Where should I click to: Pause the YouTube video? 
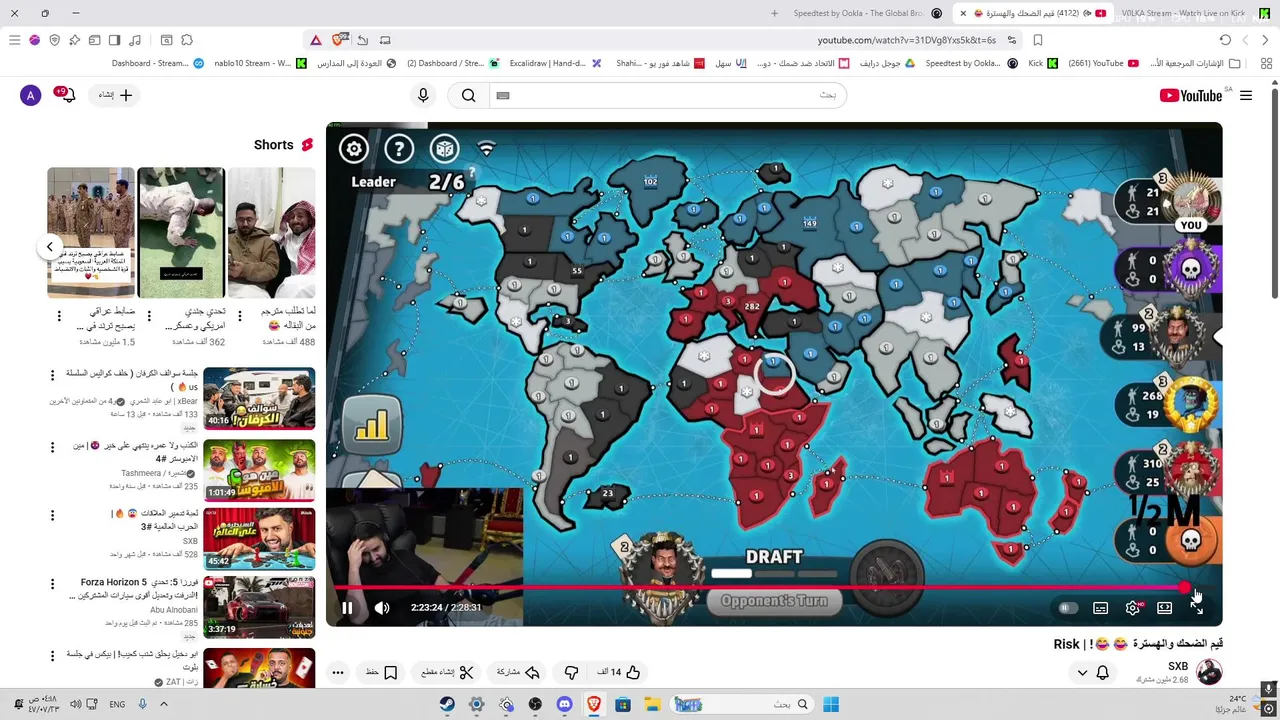(x=347, y=607)
